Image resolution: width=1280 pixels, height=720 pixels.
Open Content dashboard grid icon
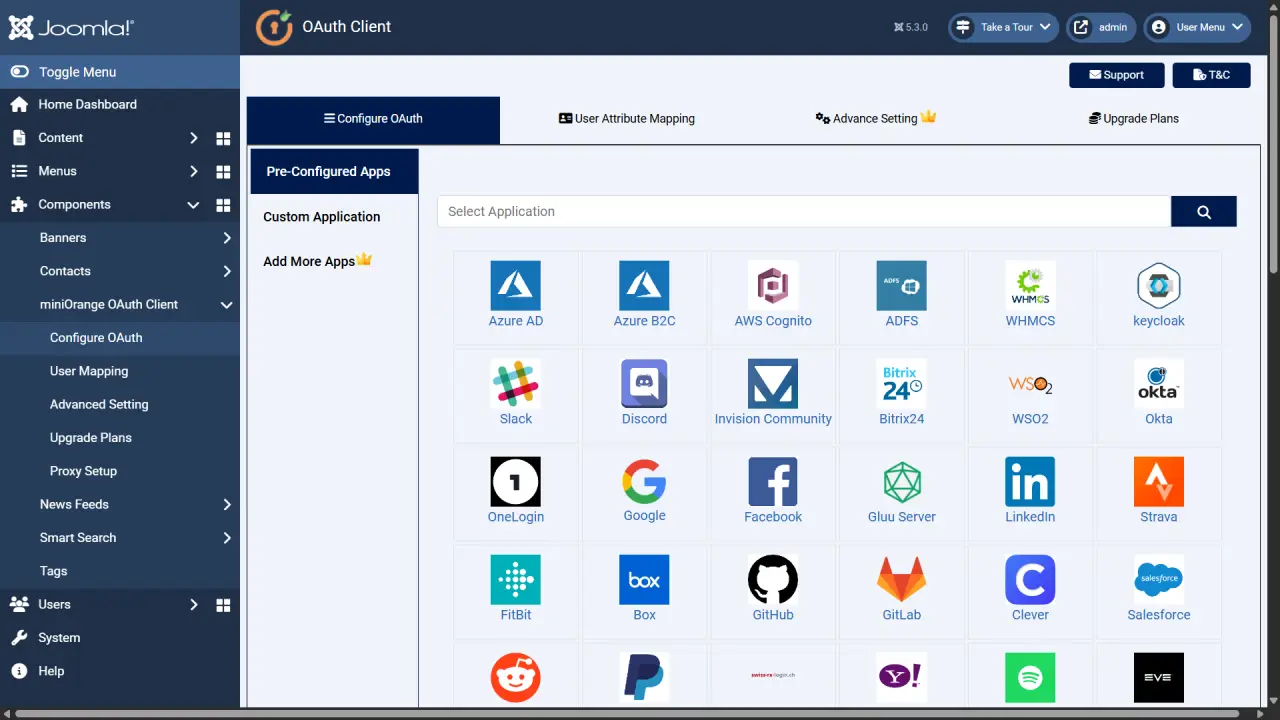(223, 138)
